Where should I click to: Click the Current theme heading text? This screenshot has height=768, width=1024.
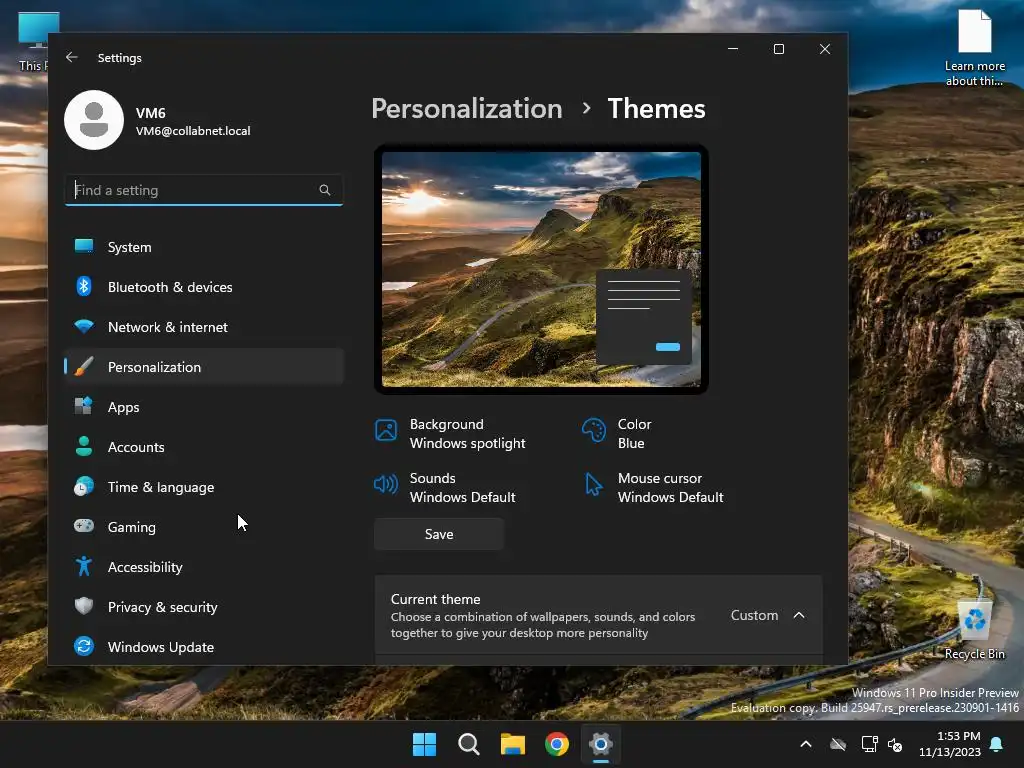pyautogui.click(x=435, y=599)
